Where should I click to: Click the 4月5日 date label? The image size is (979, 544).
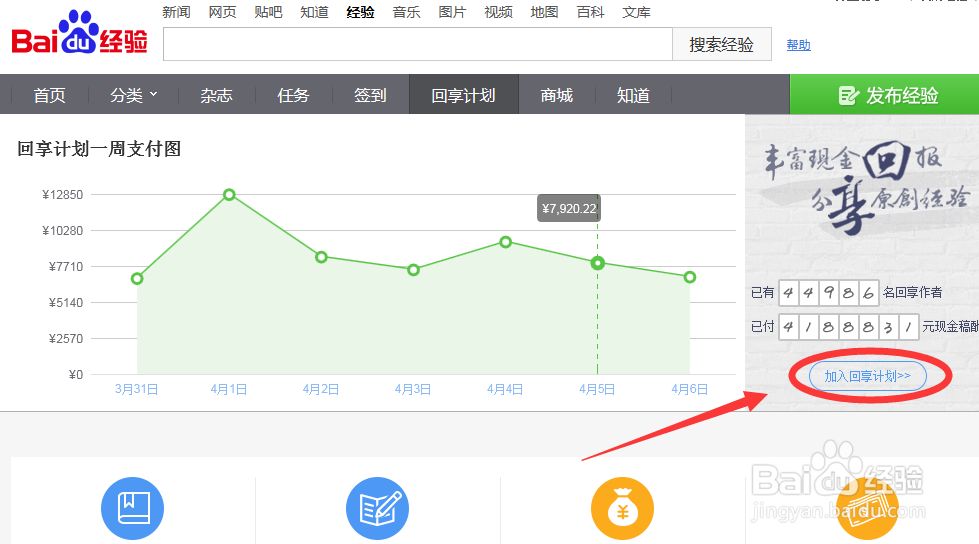[x=597, y=390]
